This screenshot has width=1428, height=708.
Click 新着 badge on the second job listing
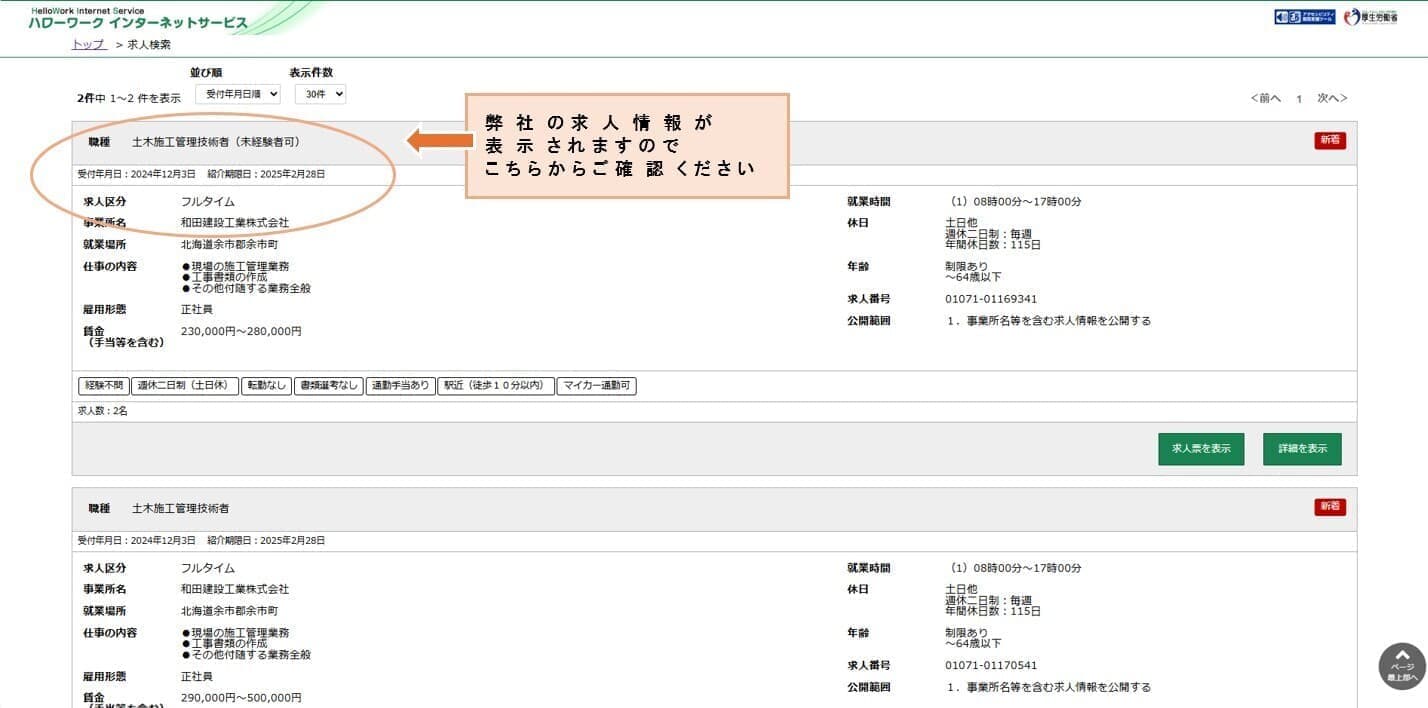pyautogui.click(x=1330, y=508)
